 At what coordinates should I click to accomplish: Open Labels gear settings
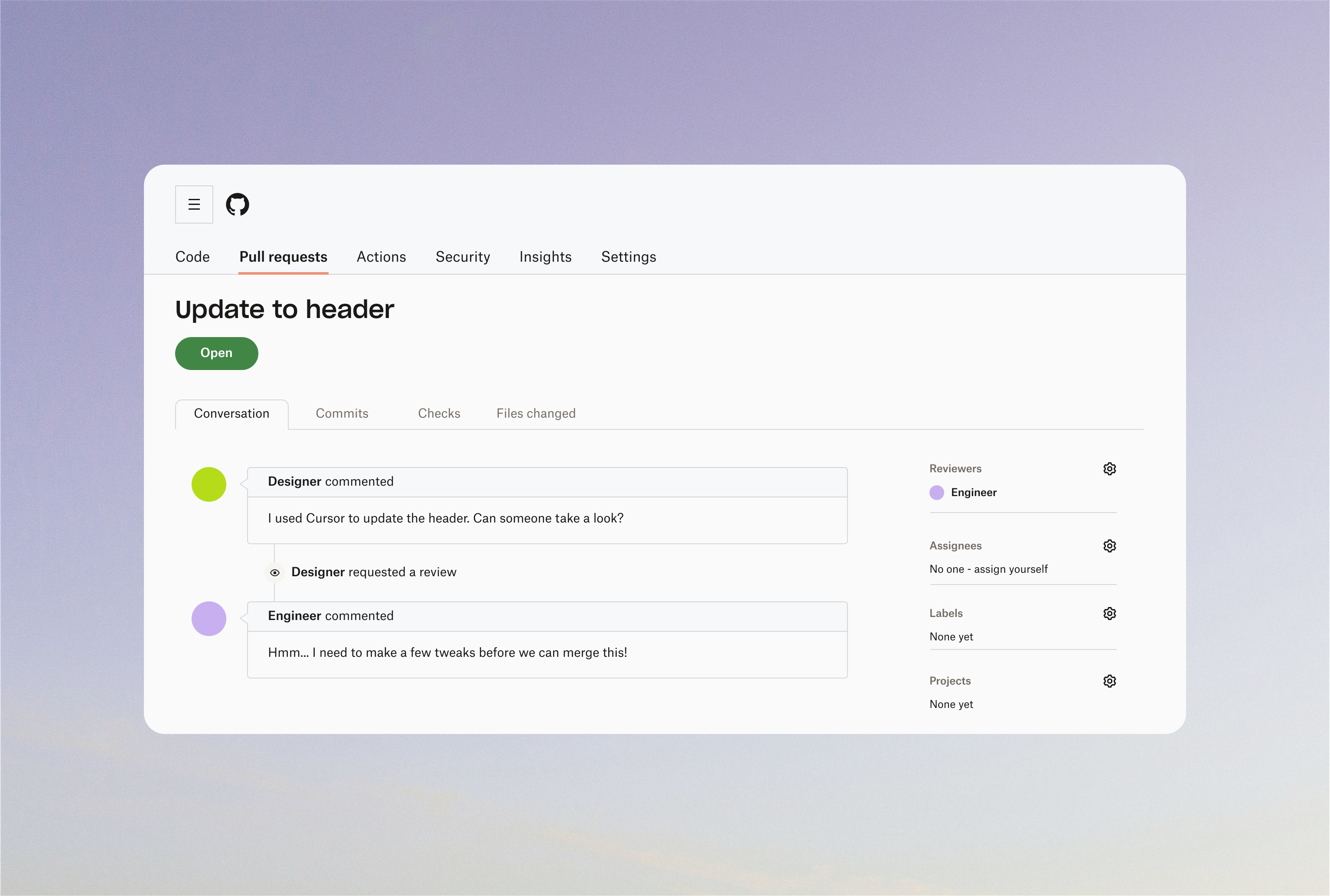[x=1109, y=613]
